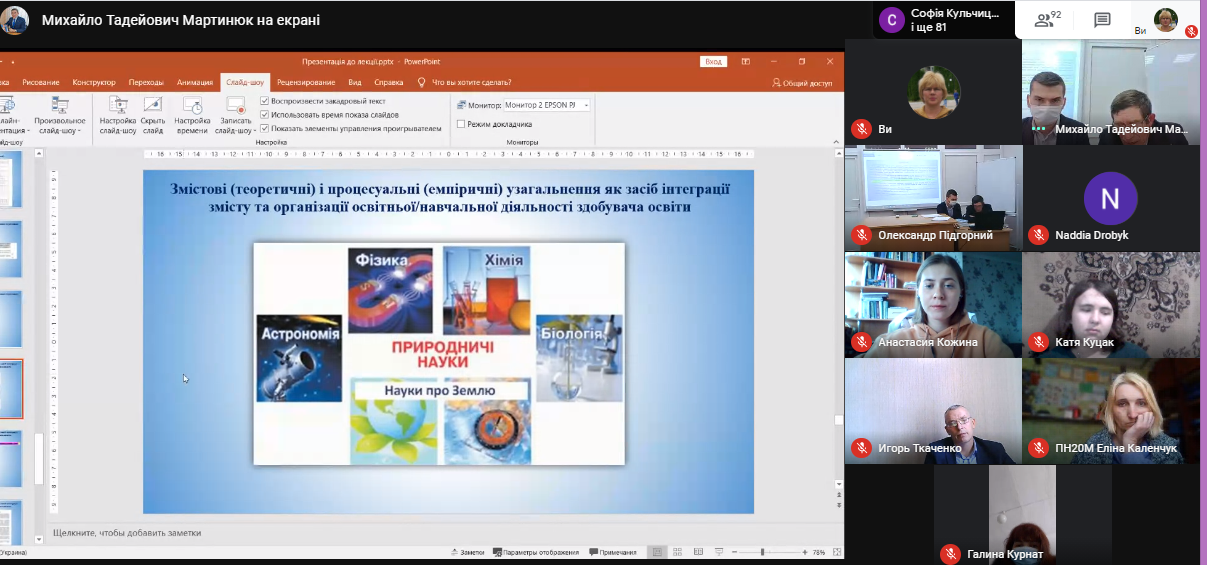Viewport: 1207px width, 565px height.
Task: Switch to the Рецензирование ribbon tab
Action: 305,82
